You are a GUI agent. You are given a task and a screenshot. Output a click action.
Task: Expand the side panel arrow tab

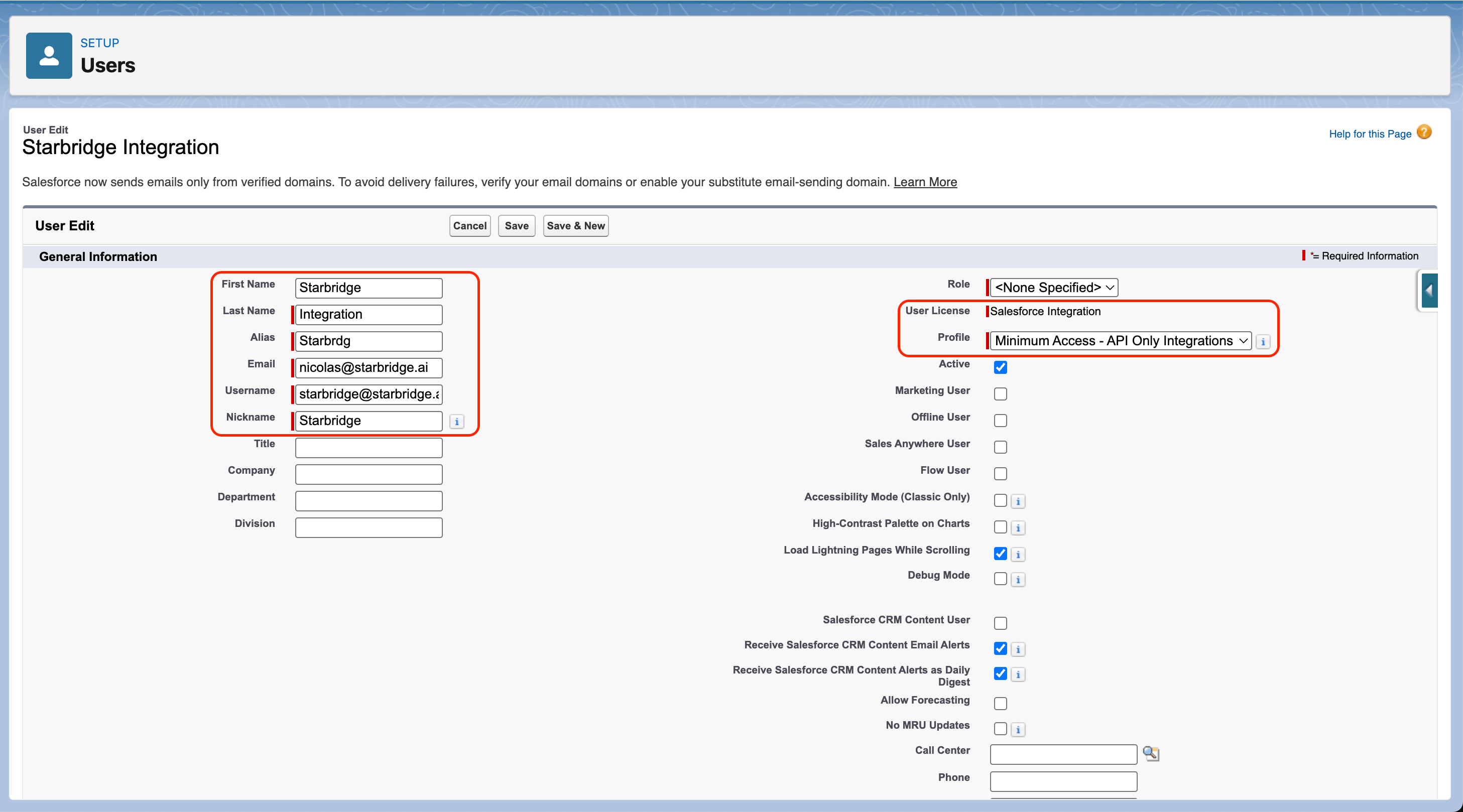click(x=1429, y=290)
